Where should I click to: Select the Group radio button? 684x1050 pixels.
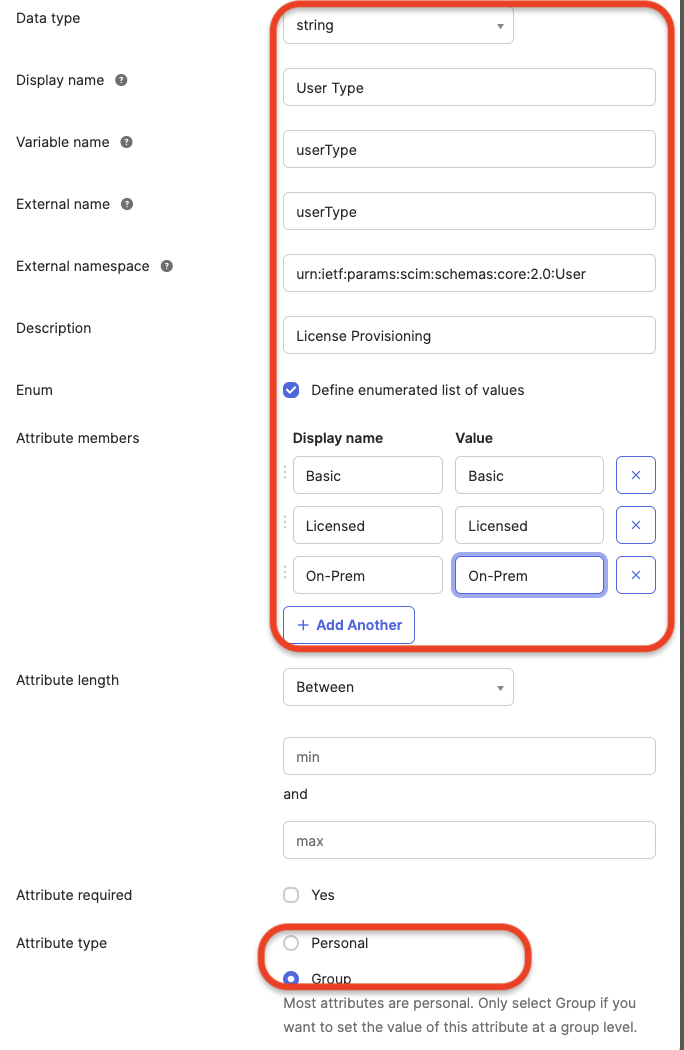coord(289,979)
